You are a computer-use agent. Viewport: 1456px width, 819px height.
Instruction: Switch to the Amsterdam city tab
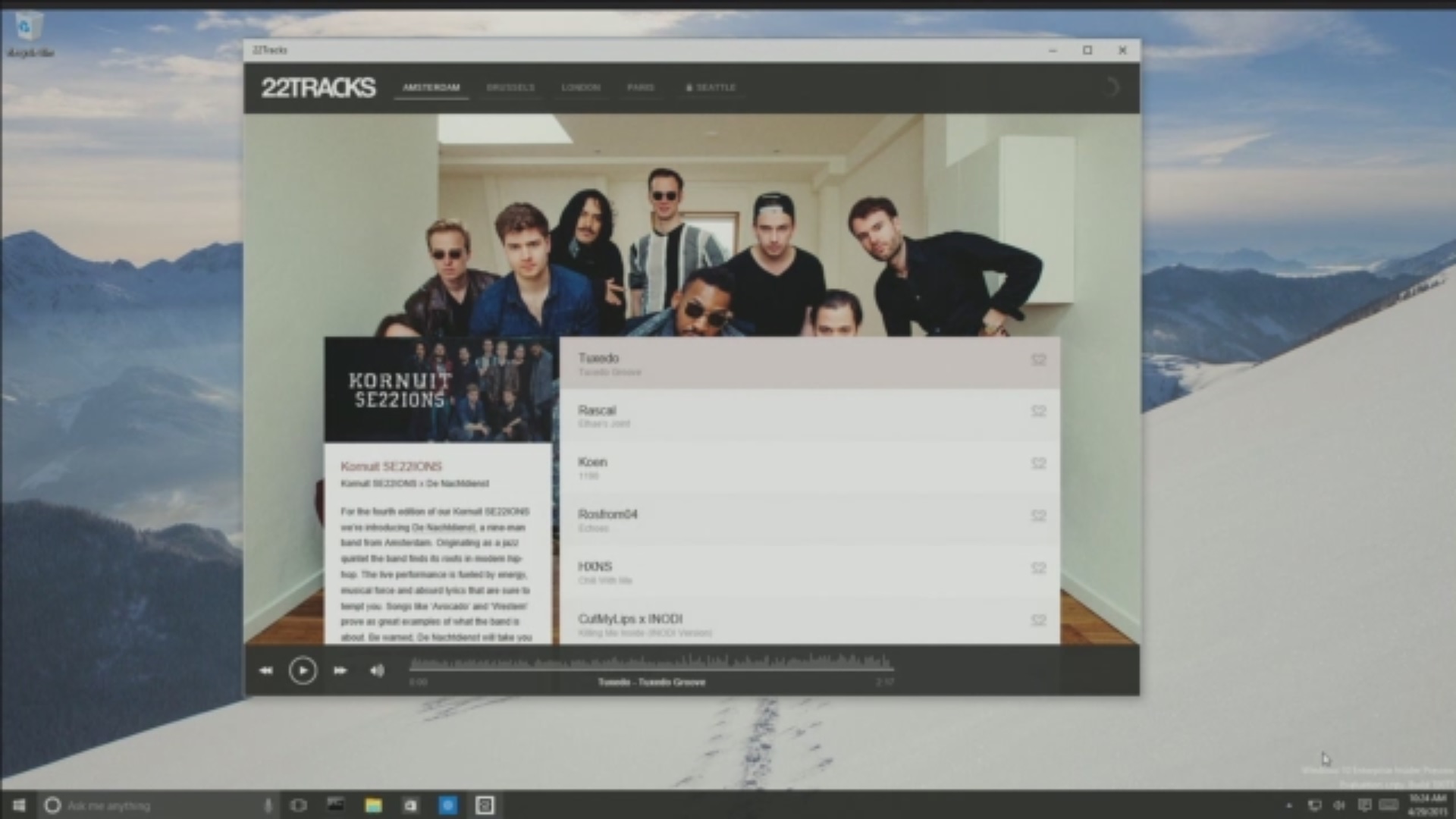tap(431, 88)
